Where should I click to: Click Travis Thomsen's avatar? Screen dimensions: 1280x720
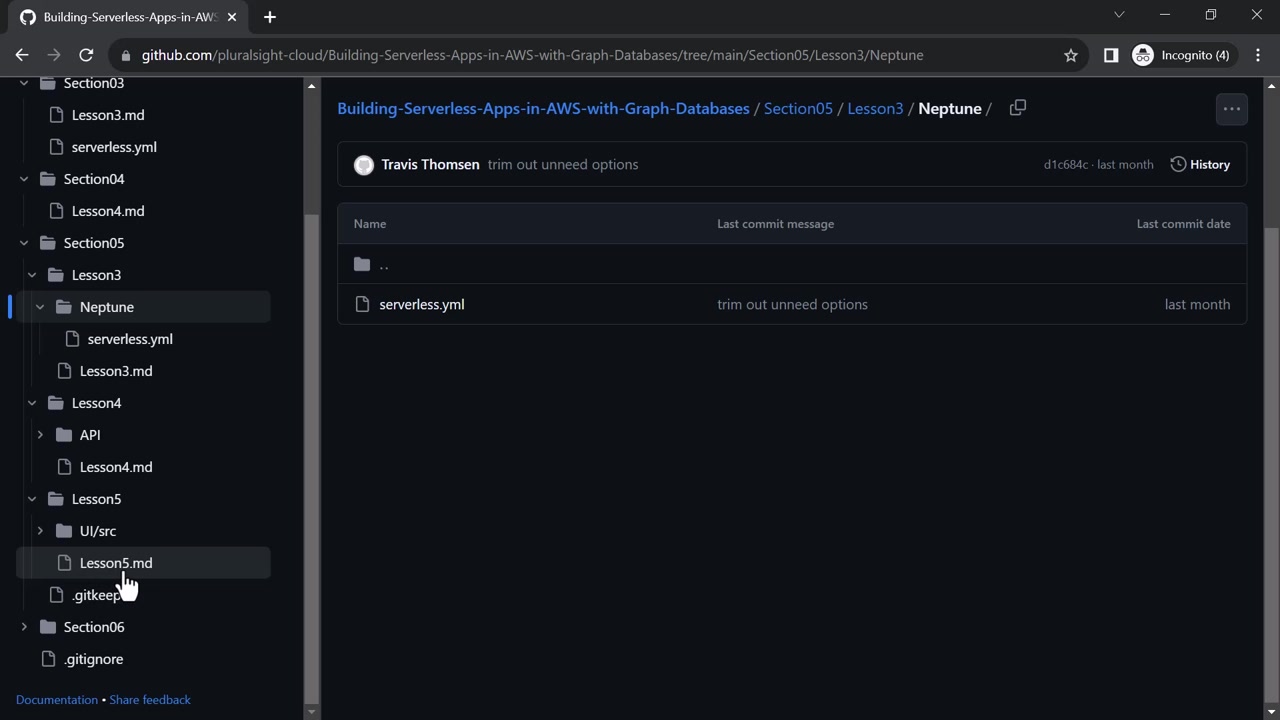point(364,165)
